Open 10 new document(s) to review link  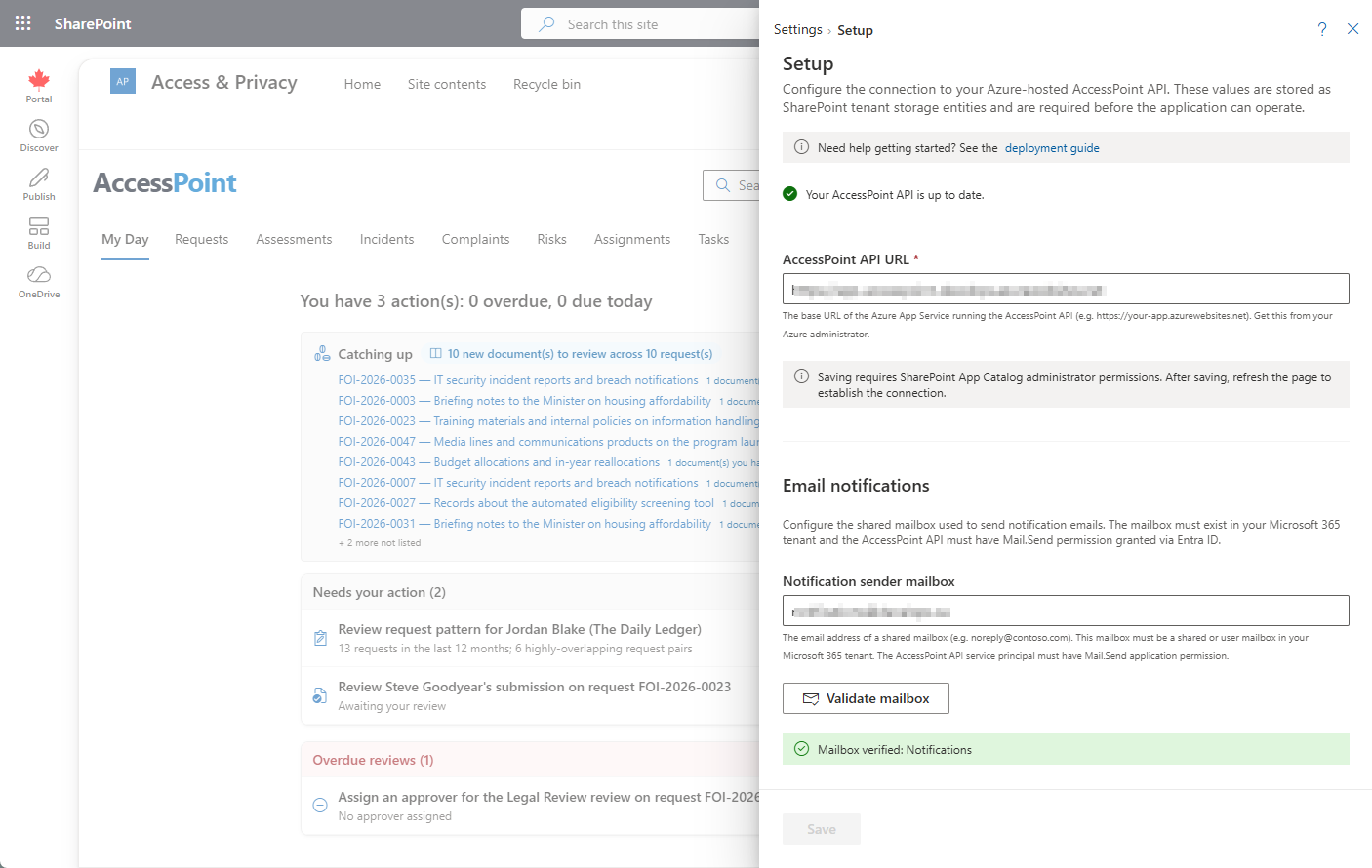pos(580,354)
